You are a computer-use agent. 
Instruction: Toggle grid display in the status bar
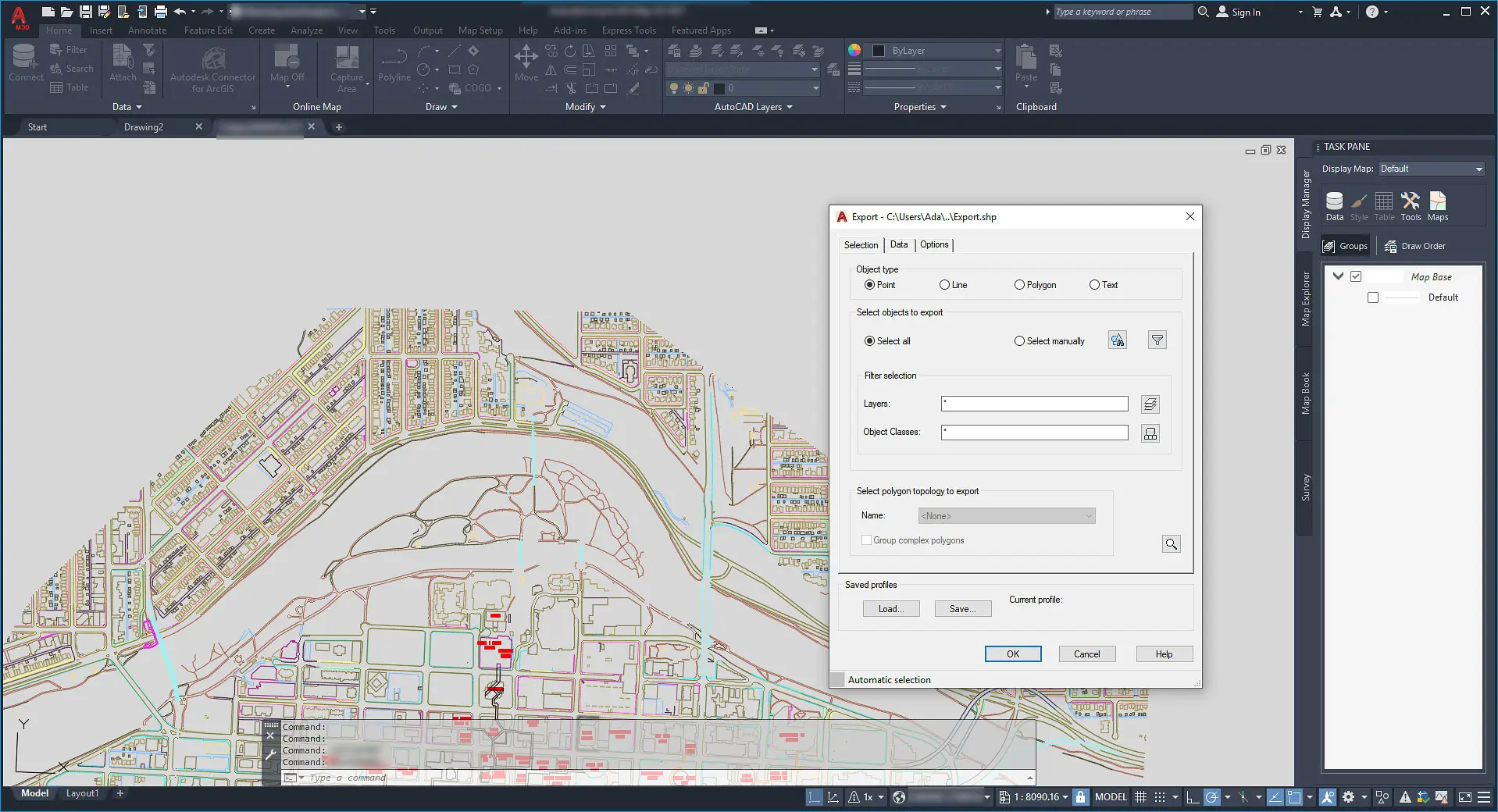tap(1140, 797)
